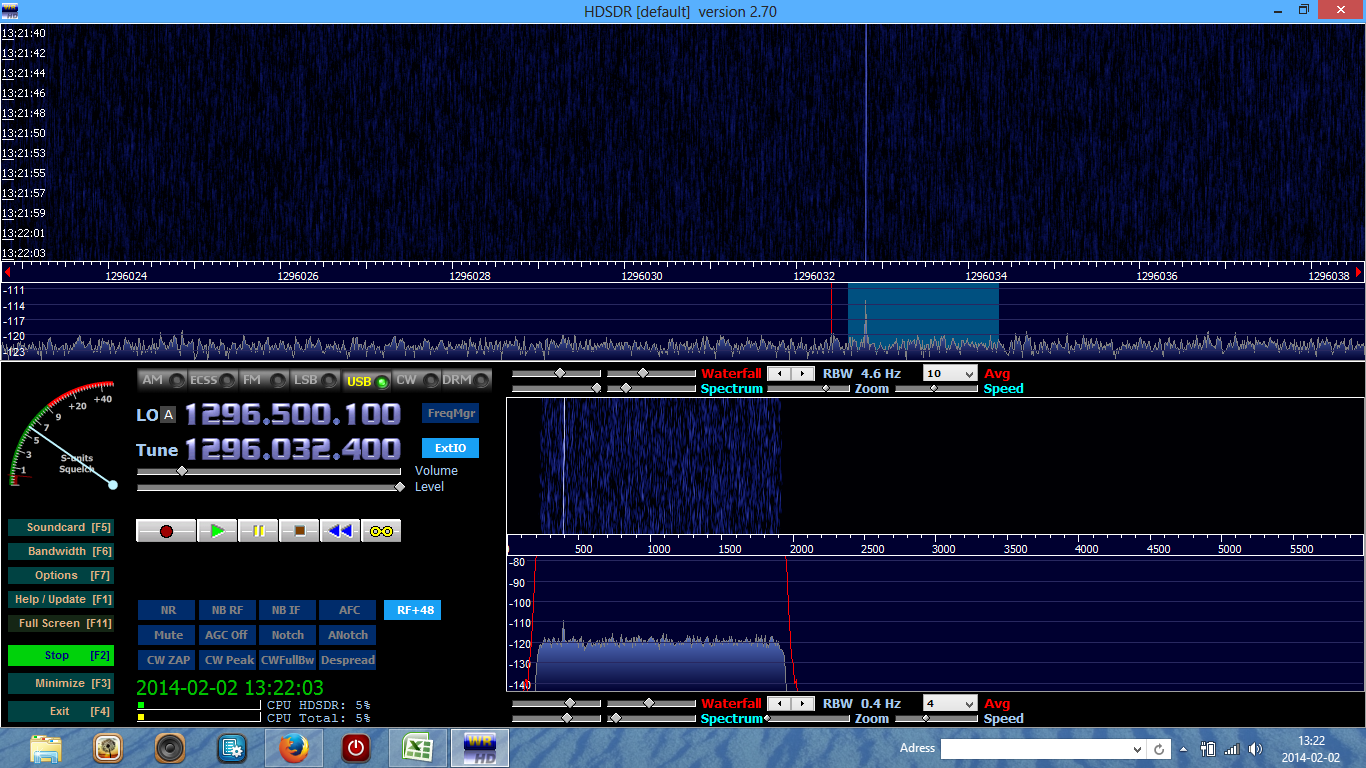Open the checklist settings taskbar icon
The image size is (1366, 768).
point(232,748)
